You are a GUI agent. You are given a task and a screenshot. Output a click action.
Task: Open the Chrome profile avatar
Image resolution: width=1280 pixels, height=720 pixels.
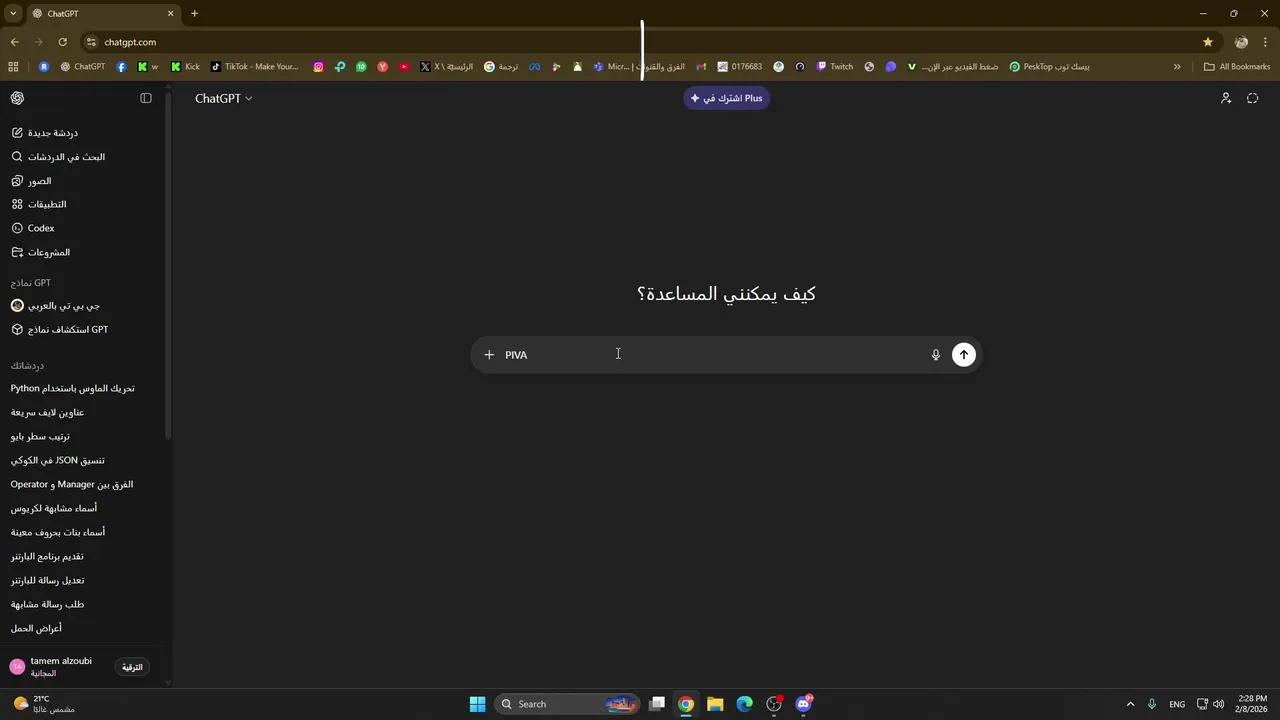(x=1241, y=42)
